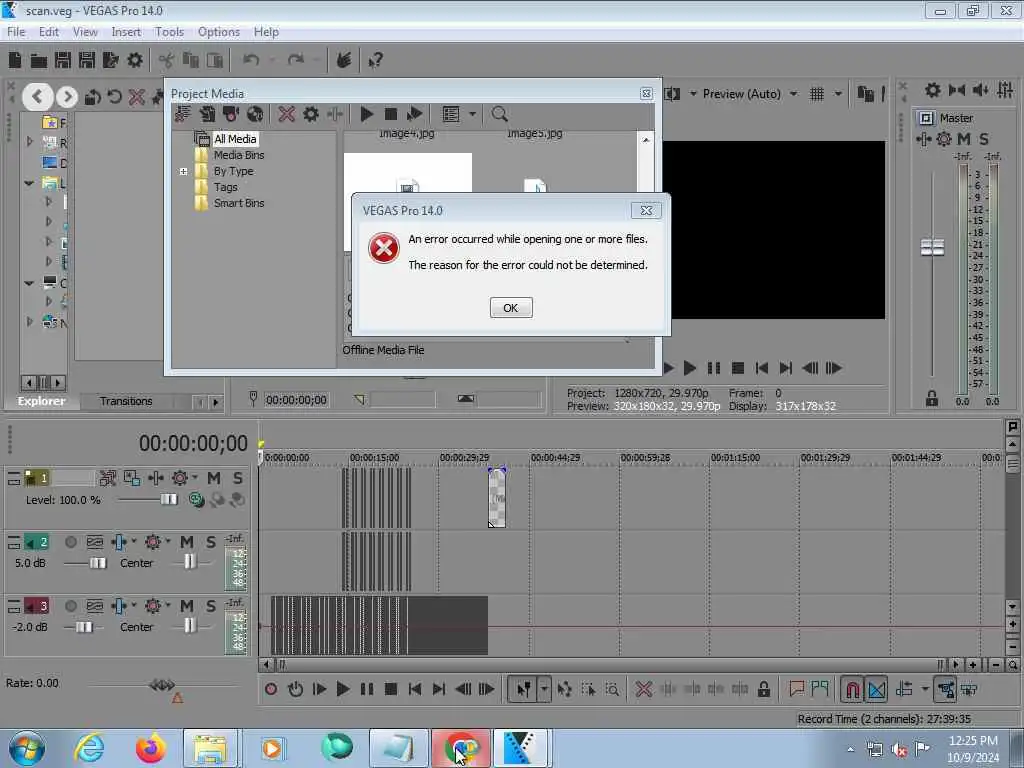Arm audio track 2 for record
This screenshot has height=768, width=1024.
pyautogui.click(x=71, y=542)
